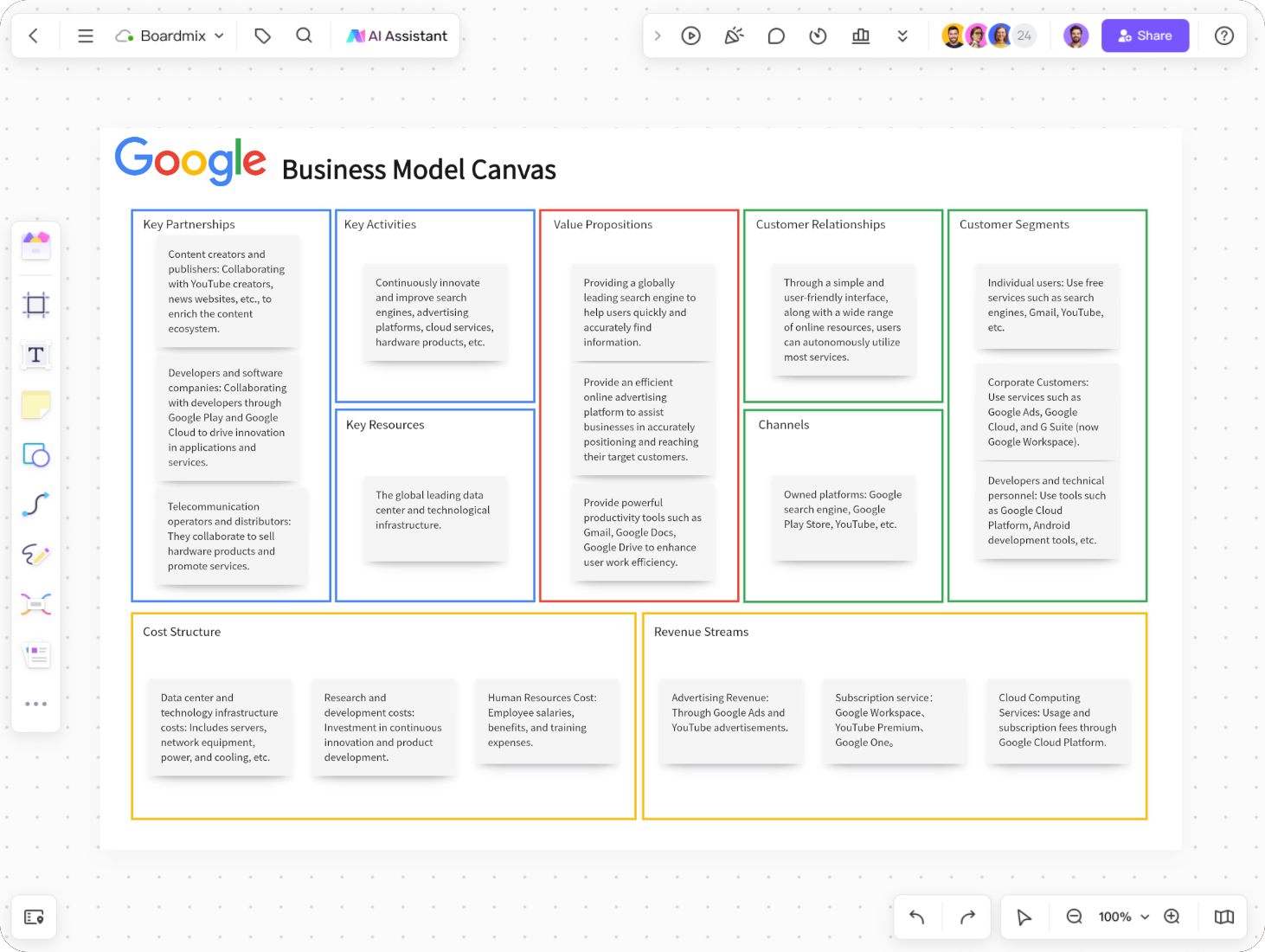This screenshot has width=1265, height=952.
Task: Select the Pen drawing tool
Action: click(x=36, y=554)
